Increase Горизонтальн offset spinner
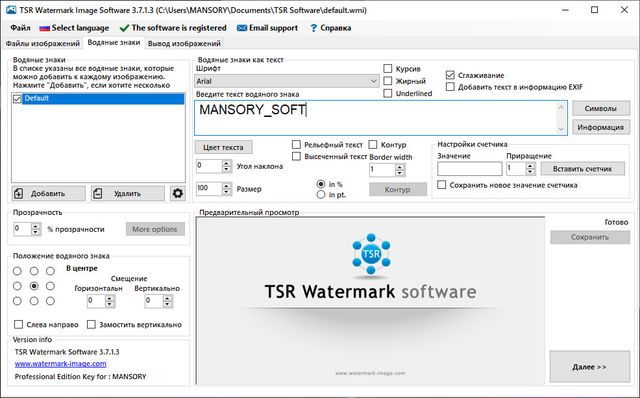The height and width of the screenshot is (398, 640). point(109,299)
